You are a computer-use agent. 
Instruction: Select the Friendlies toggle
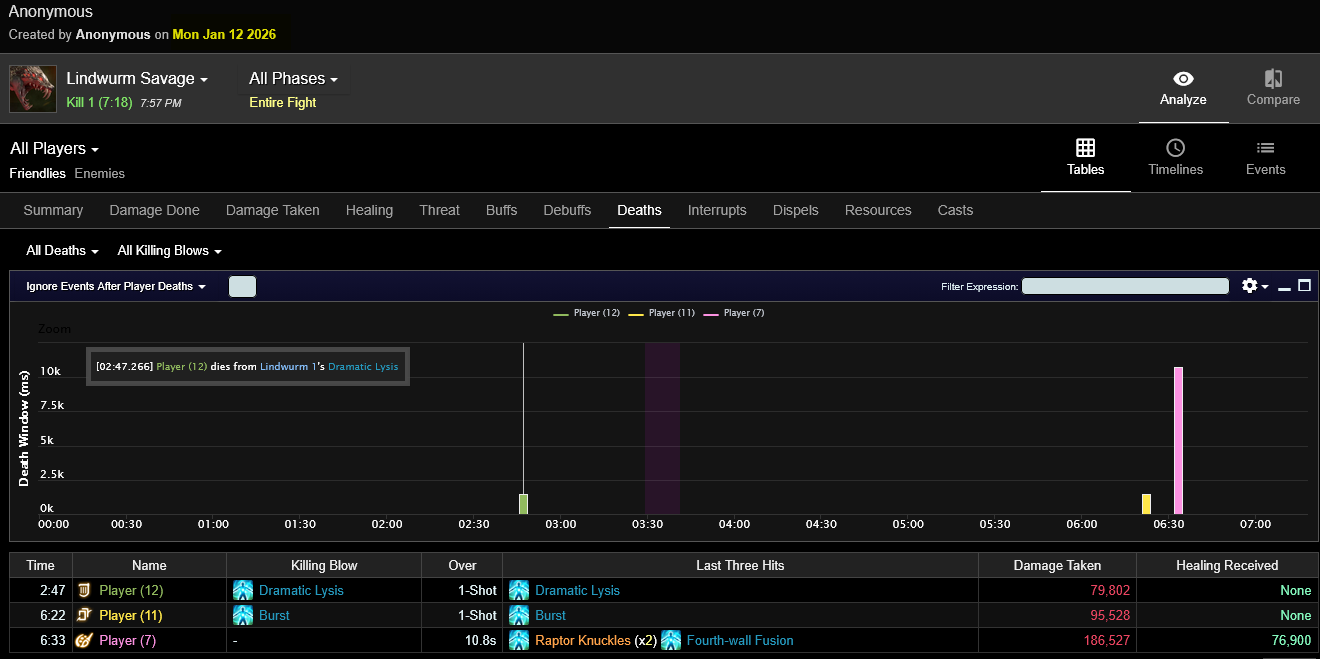(38, 174)
